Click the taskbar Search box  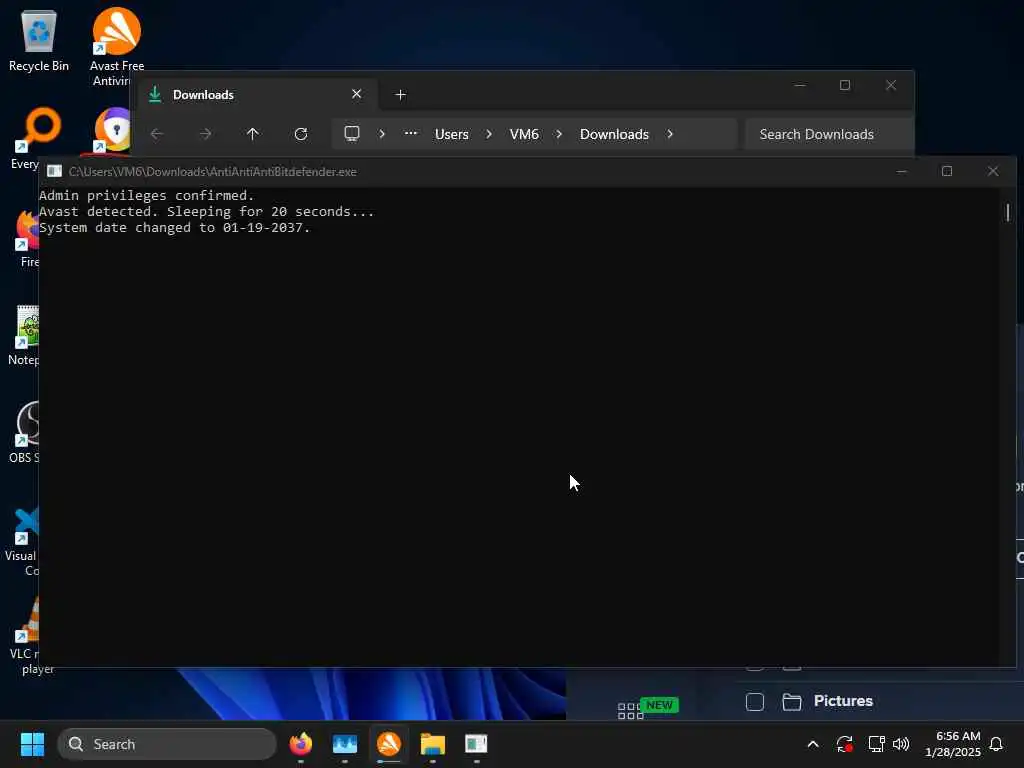[167, 744]
